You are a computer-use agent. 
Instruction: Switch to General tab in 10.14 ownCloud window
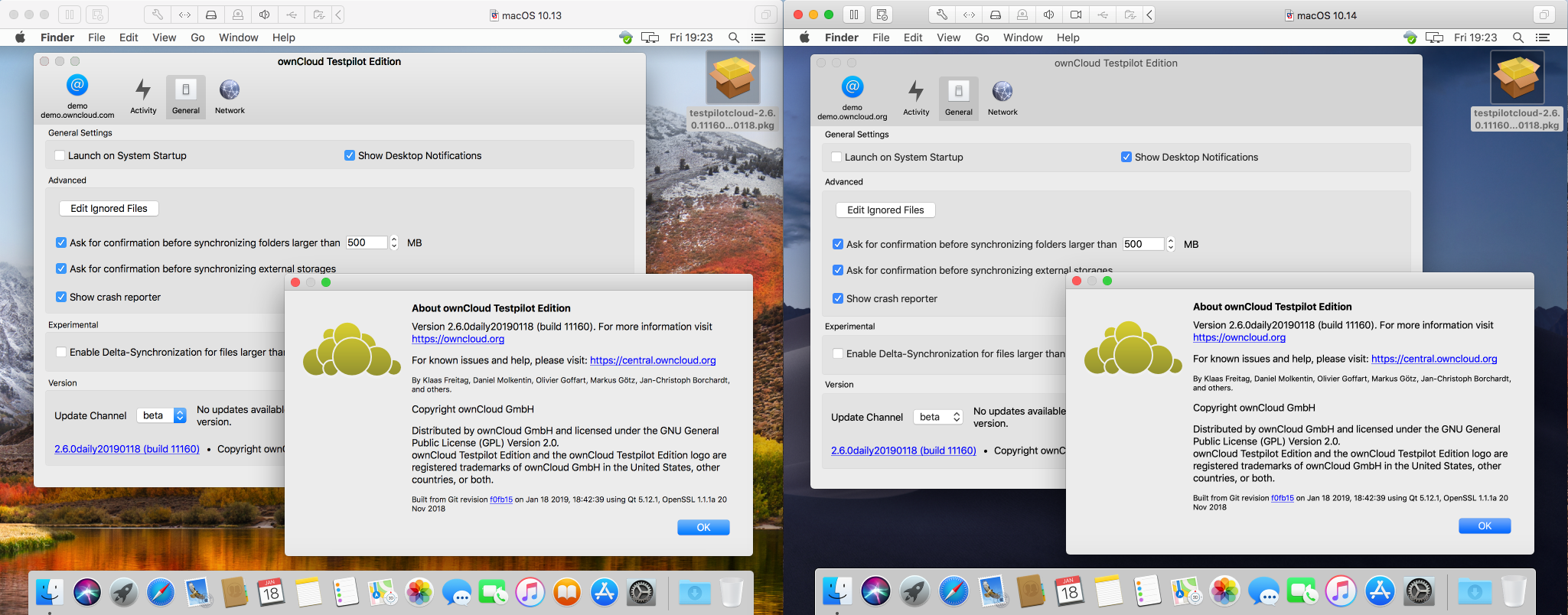959,98
